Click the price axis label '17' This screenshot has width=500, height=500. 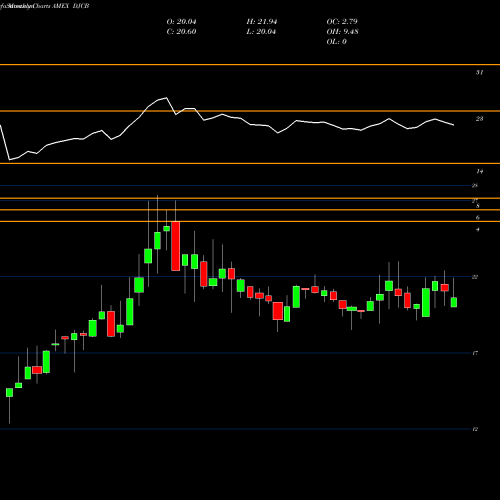click(x=475, y=353)
